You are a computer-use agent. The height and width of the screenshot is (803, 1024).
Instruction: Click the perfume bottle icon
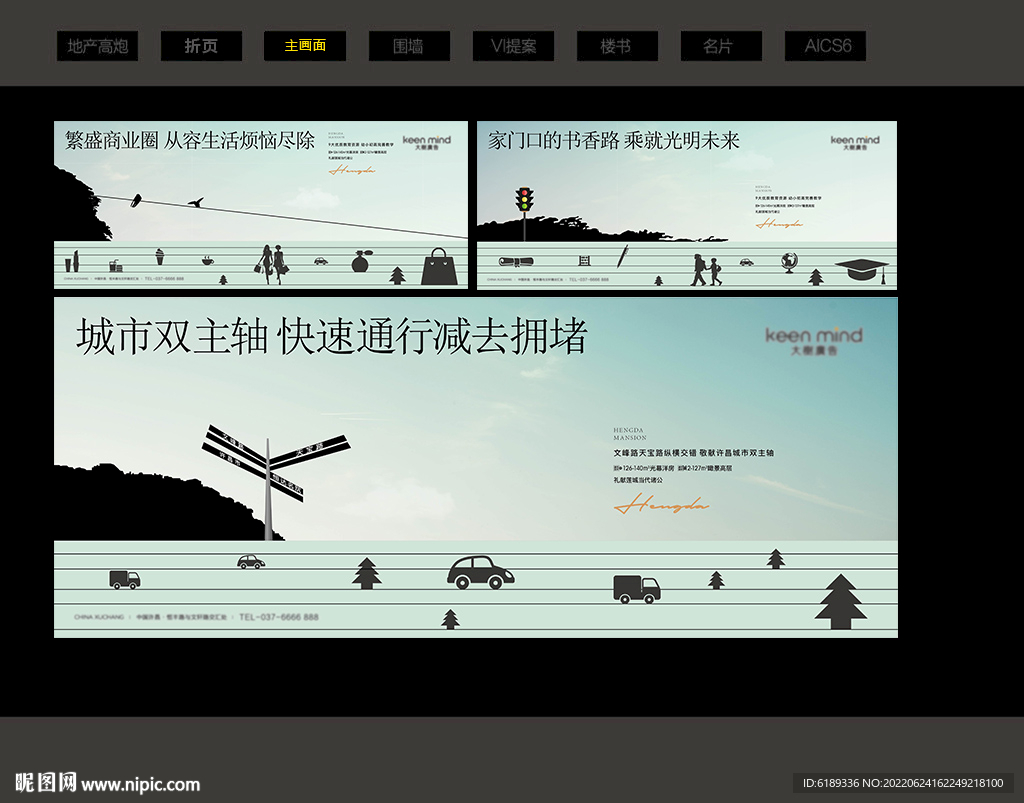point(360,261)
